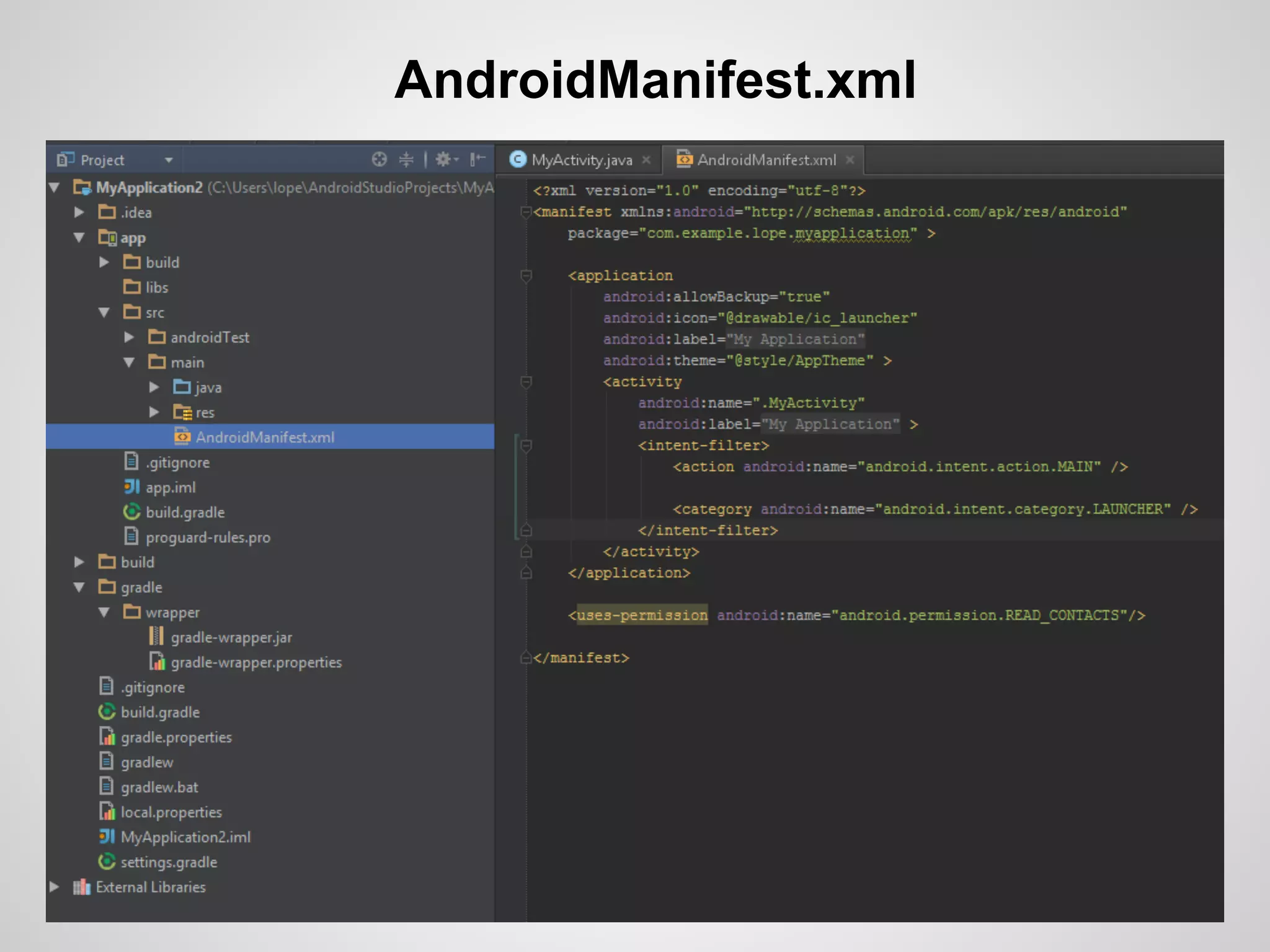
Task: Click the package name com.example.lope.myapplication
Action: [779, 233]
